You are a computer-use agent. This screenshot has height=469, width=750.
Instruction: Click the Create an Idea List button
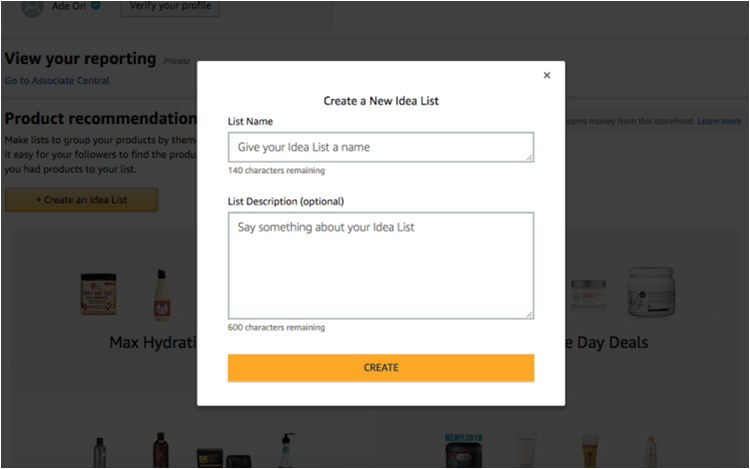point(81,200)
